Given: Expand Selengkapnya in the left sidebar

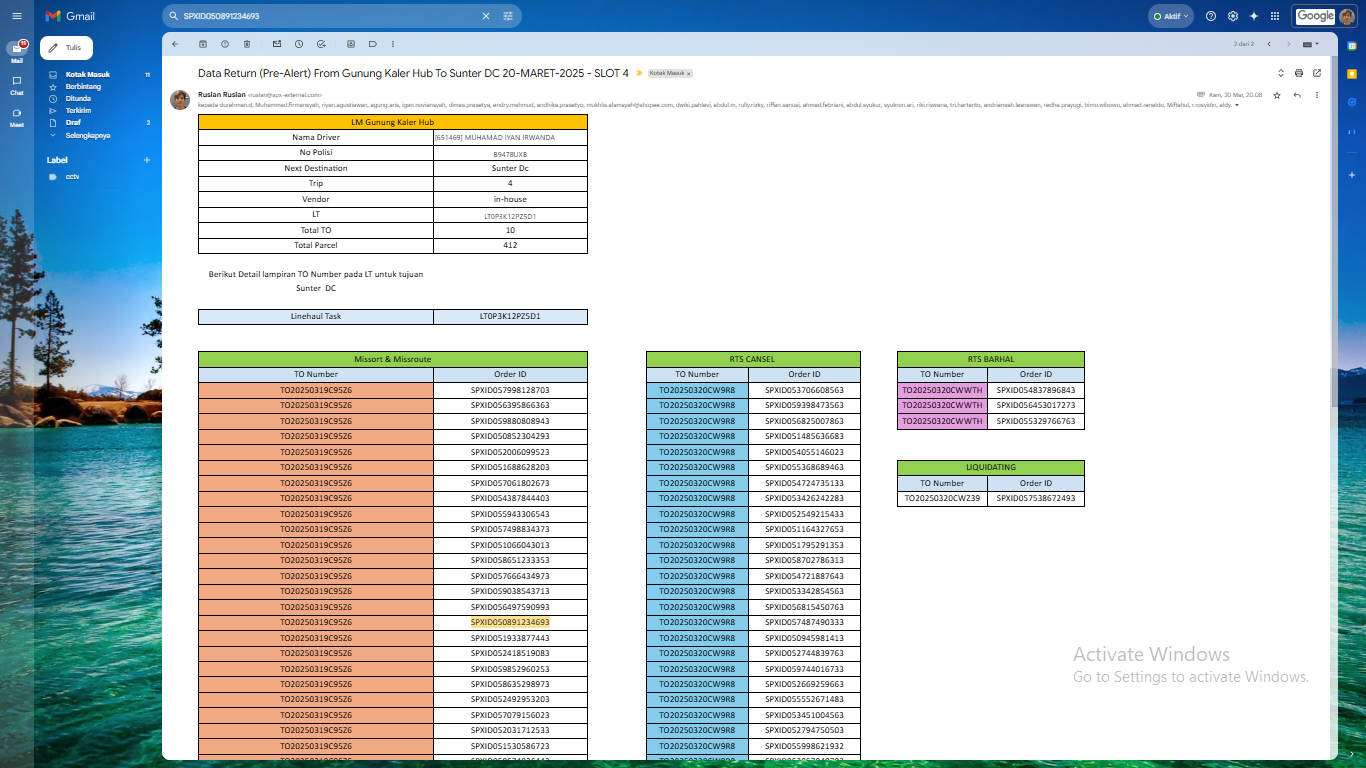Looking at the screenshot, I should pos(87,134).
